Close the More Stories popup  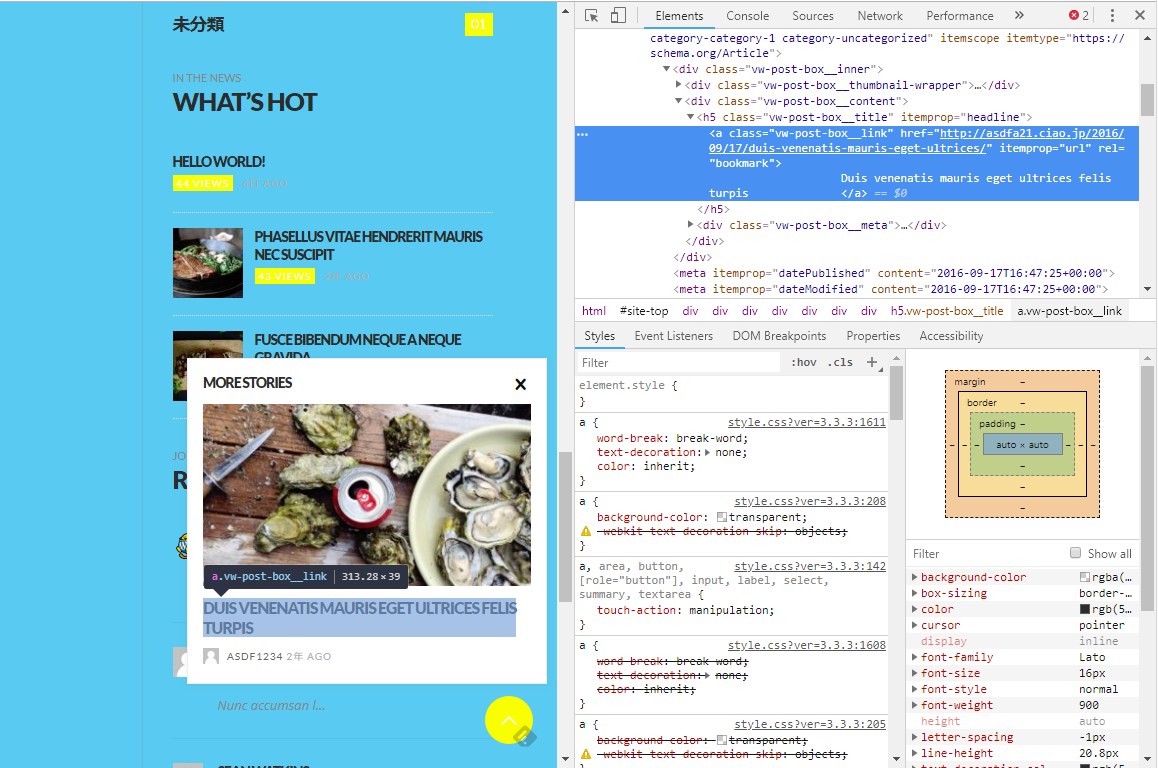pos(520,384)
